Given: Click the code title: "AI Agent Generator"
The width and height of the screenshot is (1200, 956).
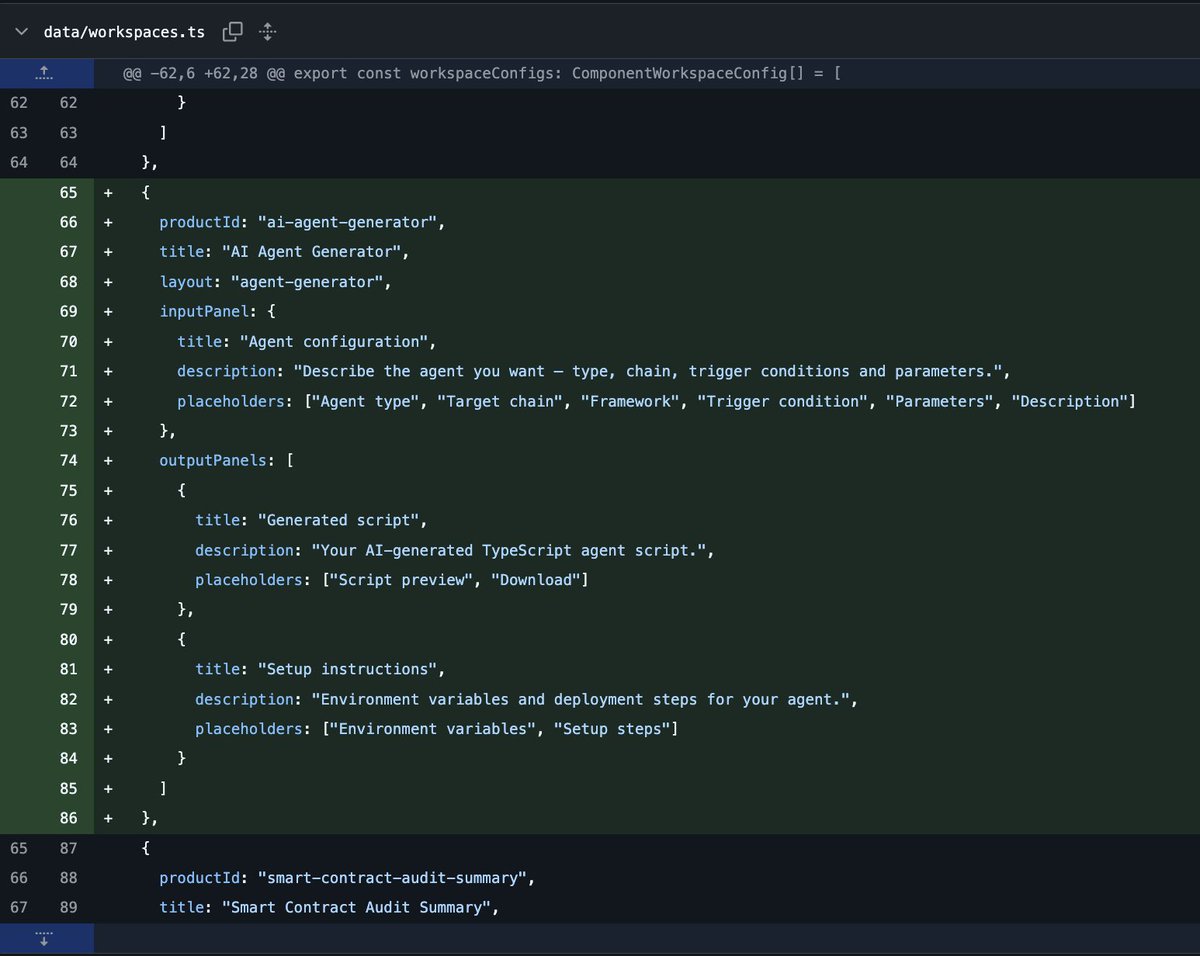Looking at the screenshot, I should (284, 252).
